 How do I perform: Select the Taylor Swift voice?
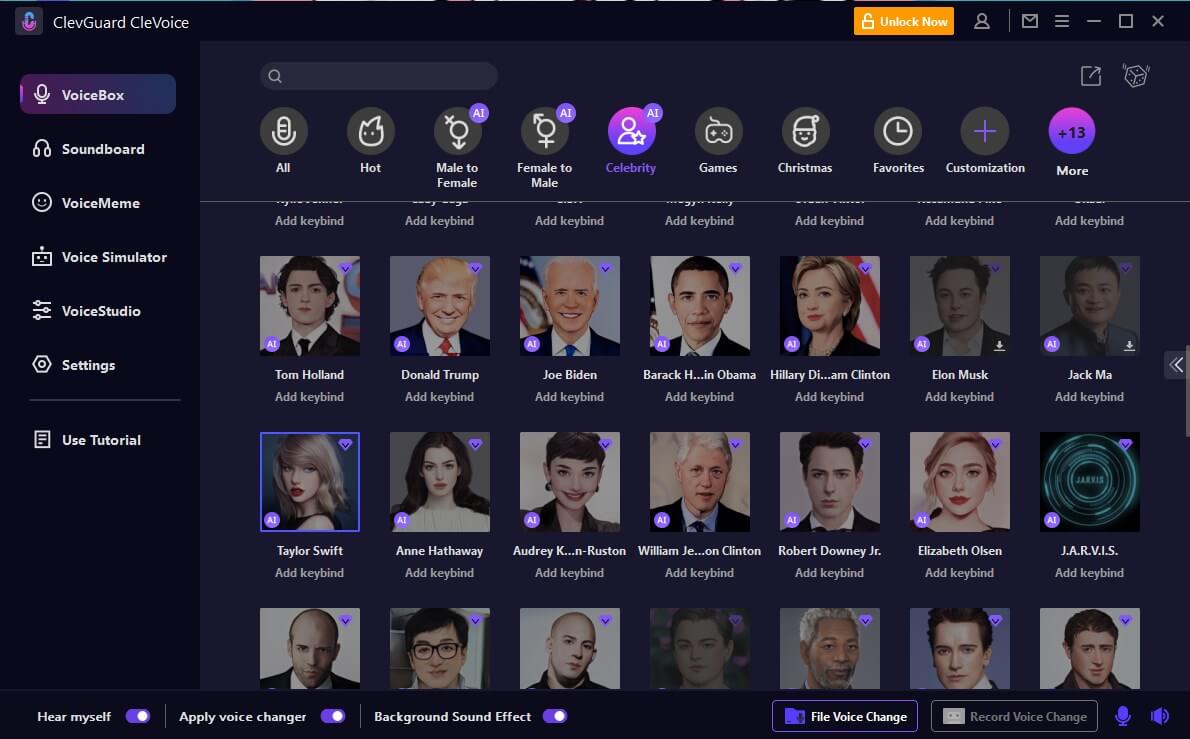point(310,482)
